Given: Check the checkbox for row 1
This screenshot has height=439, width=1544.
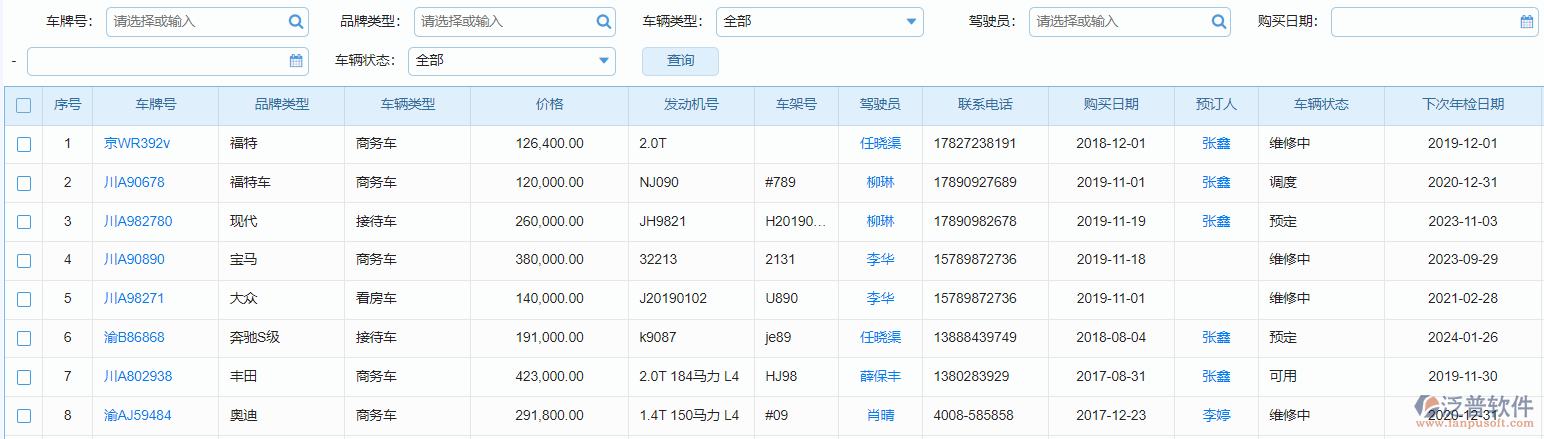Looking at the screenshot, I should tap(24, 144).
